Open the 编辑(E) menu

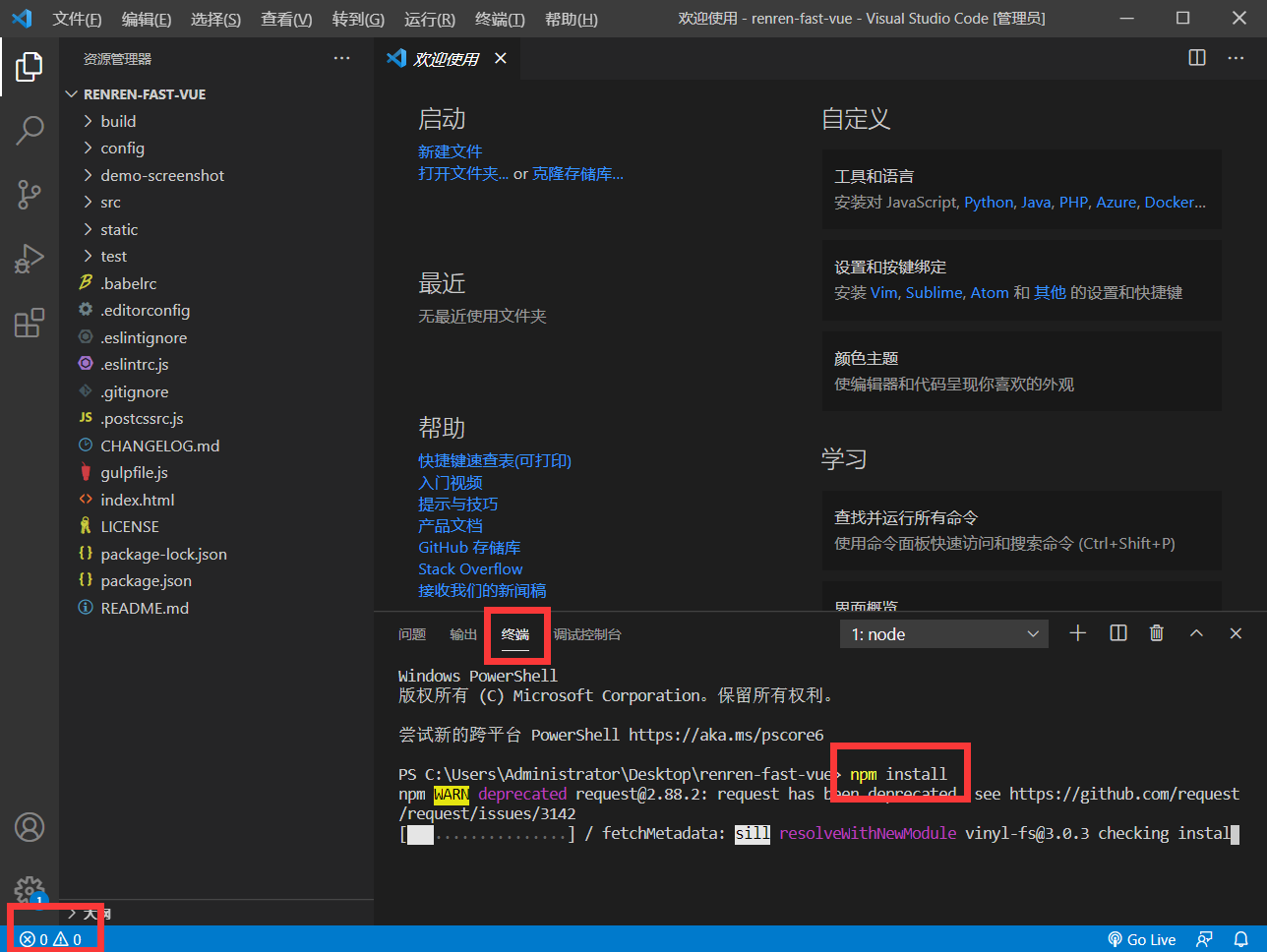coord(147,19)
